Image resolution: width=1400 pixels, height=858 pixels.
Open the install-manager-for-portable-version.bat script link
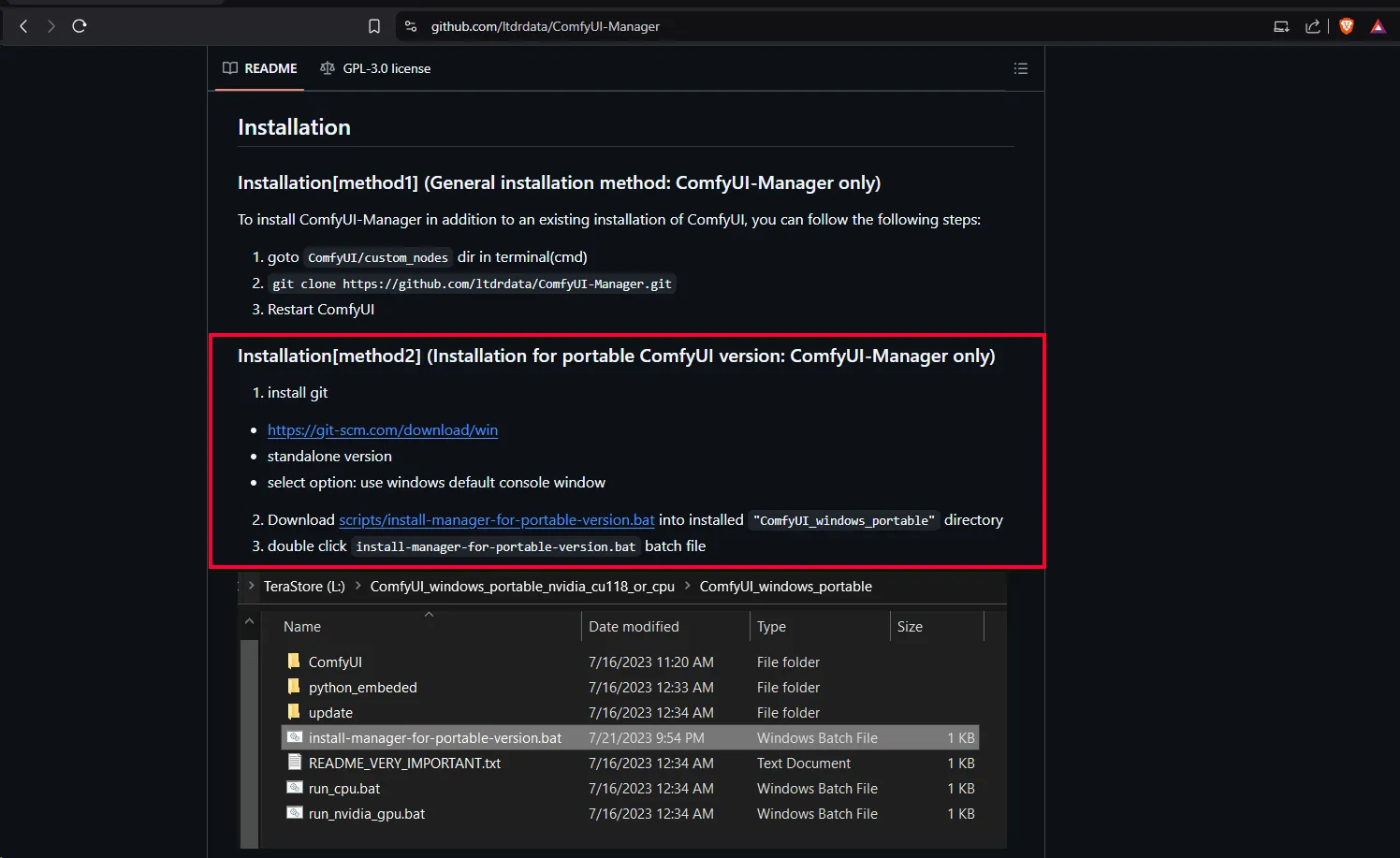496,520
